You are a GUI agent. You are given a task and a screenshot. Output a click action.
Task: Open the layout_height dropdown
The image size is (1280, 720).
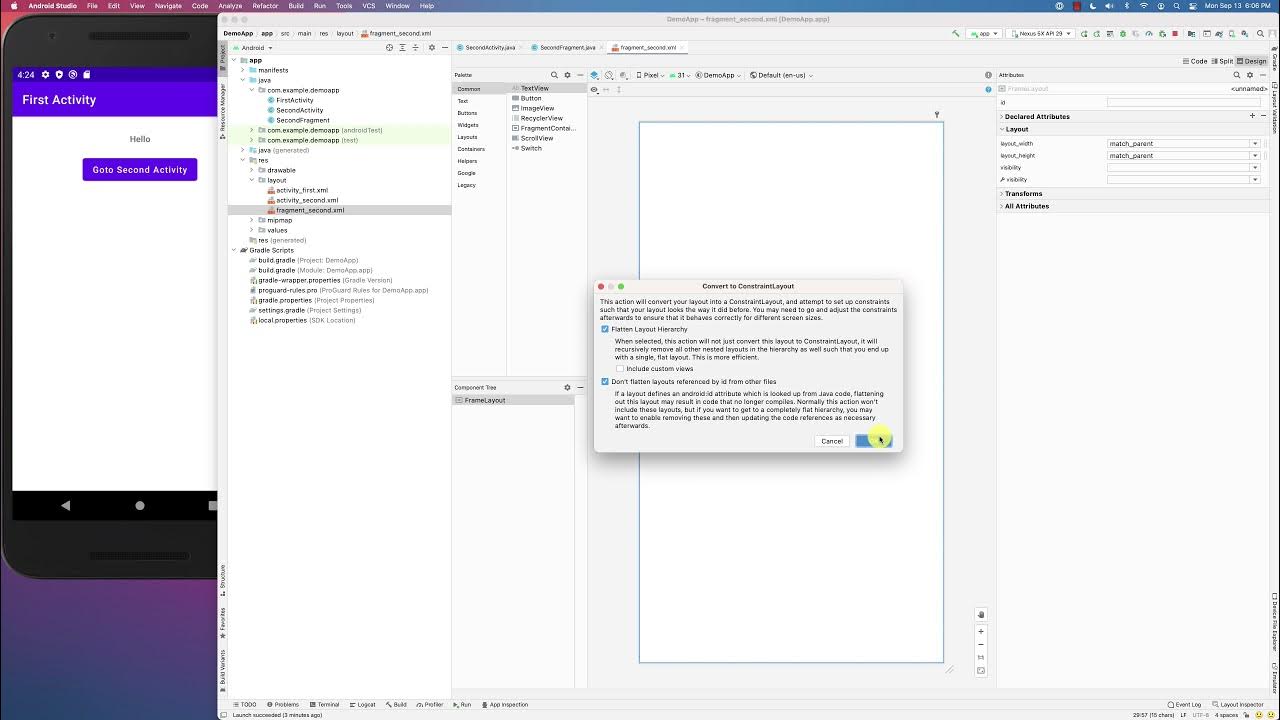point(1255,155)
